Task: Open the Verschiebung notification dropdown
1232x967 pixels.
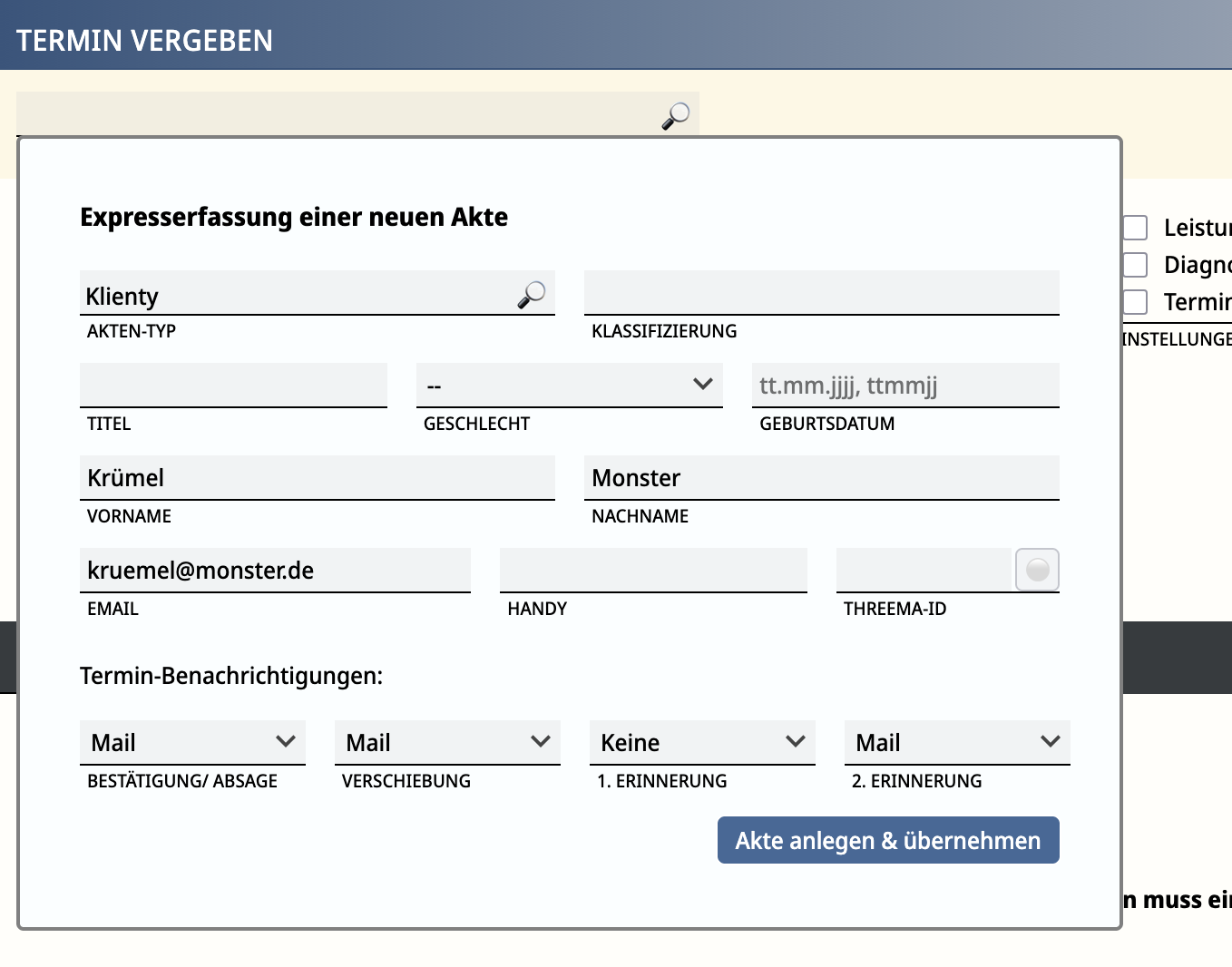Action: [x=447, y=742]
